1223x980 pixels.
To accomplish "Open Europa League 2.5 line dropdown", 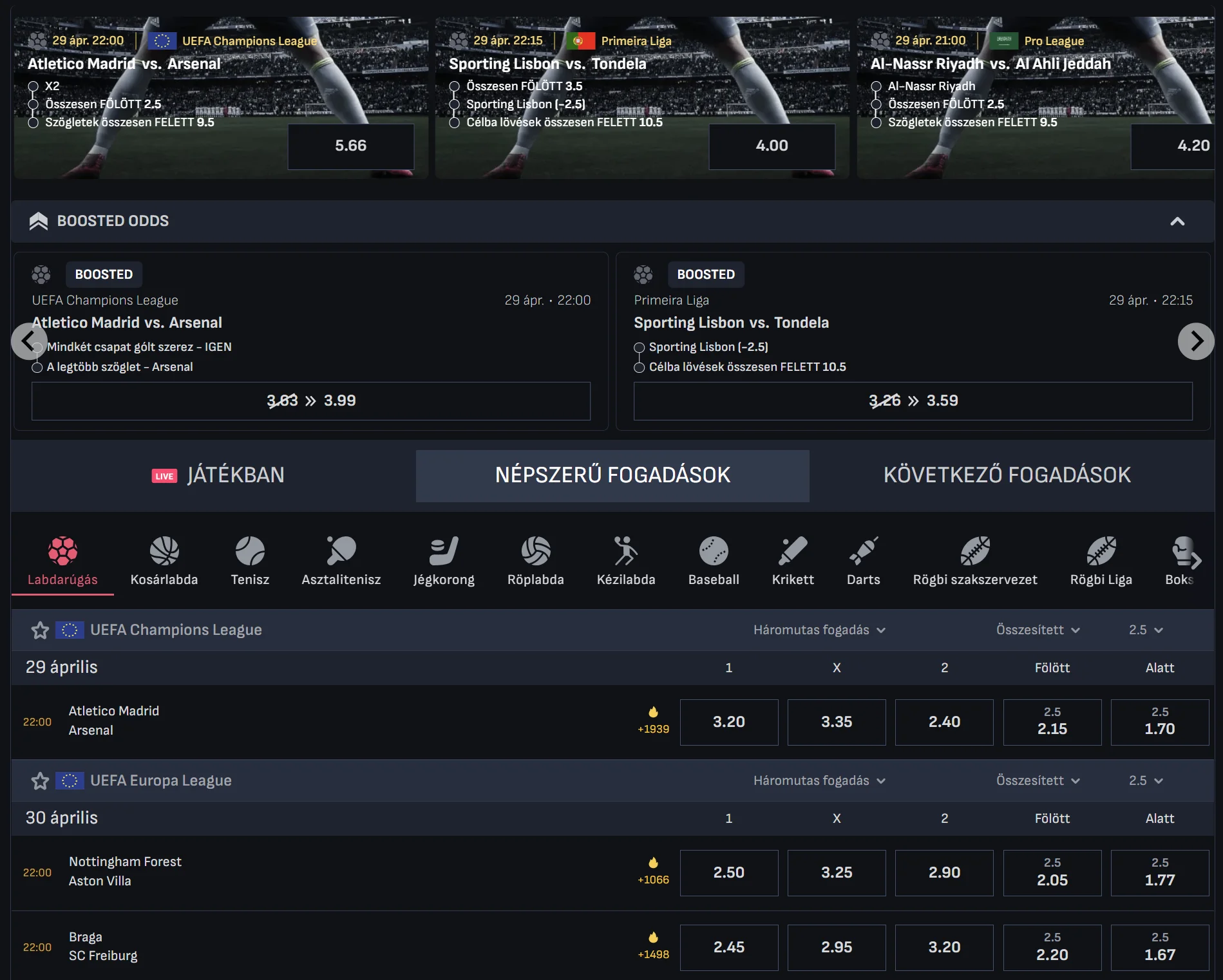I will point(1146,780).
